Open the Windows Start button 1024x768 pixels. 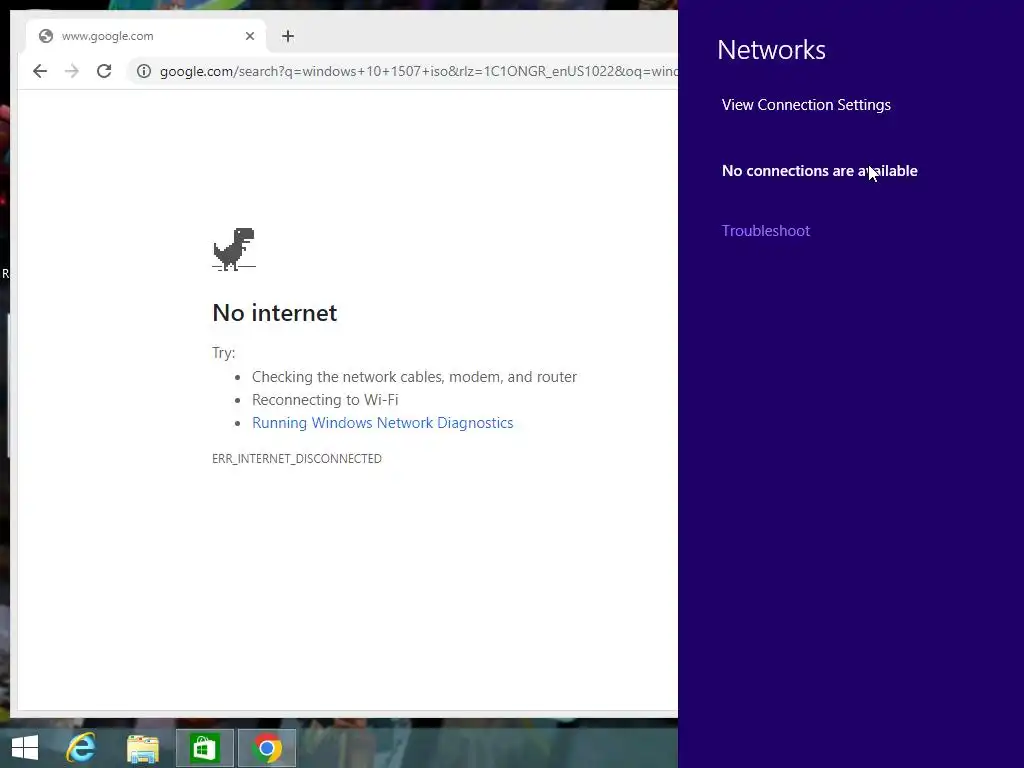pyautogui.click(x=25, y=748)
